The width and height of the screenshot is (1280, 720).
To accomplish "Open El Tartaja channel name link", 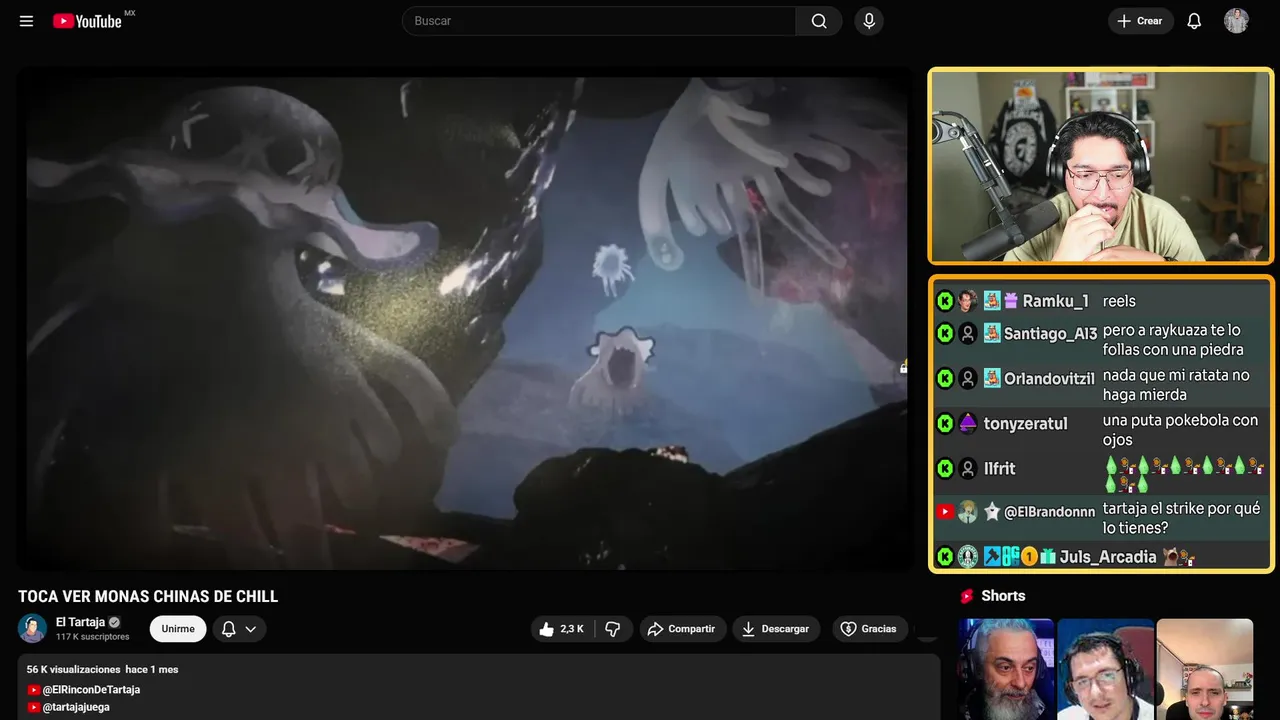I will click(80, 622).
